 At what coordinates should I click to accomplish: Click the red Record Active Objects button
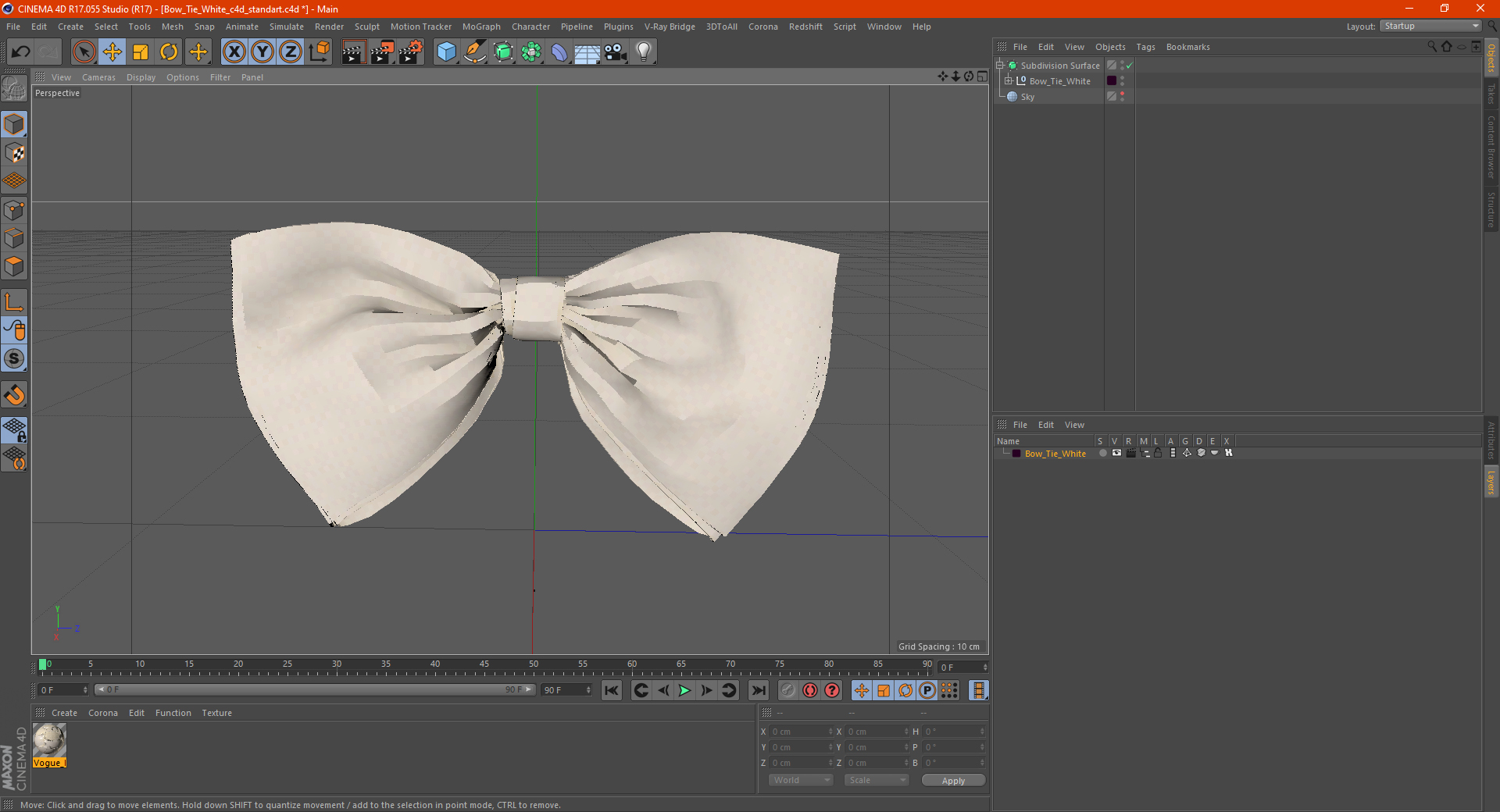[x=810, y=690]
